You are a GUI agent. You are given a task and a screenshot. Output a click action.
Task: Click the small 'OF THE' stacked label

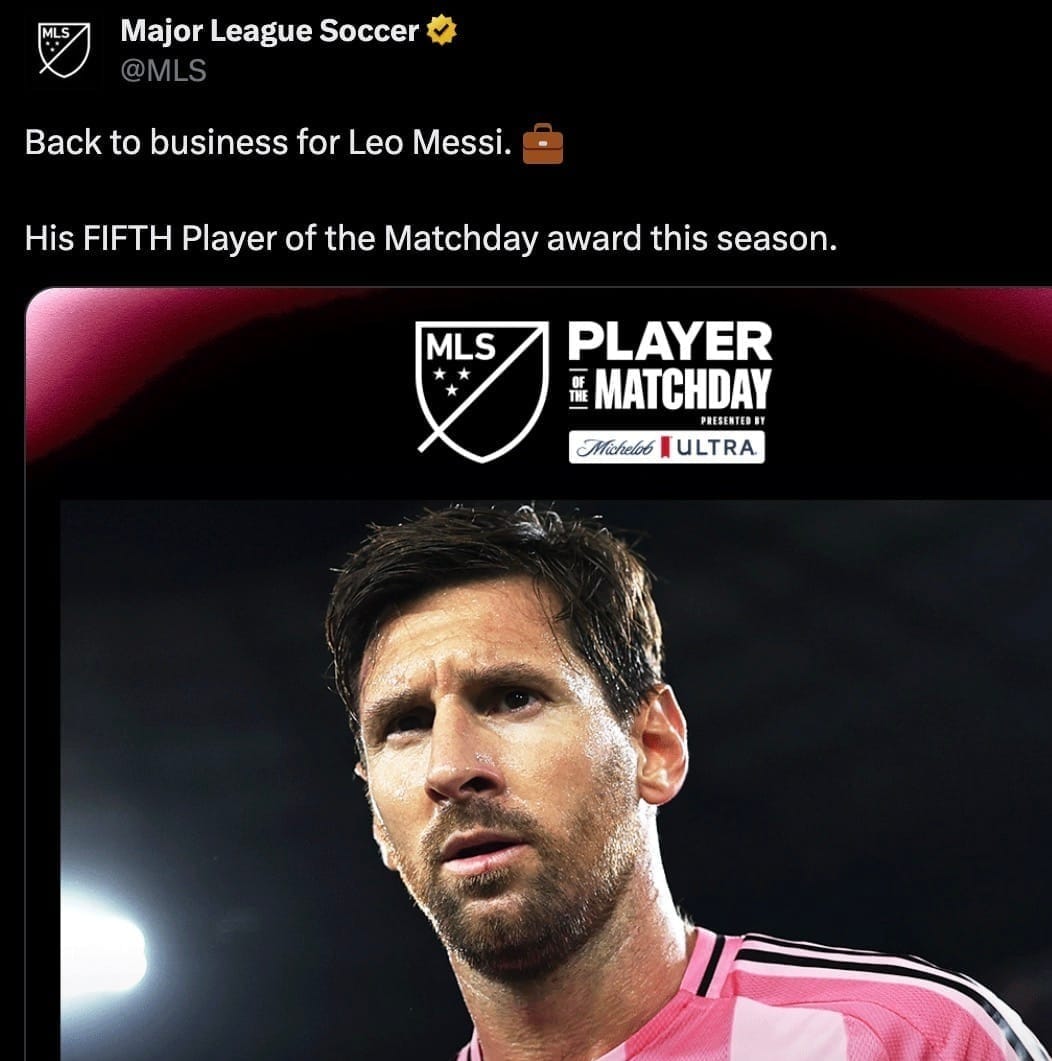pyautogui.click(x=579, y=391)
